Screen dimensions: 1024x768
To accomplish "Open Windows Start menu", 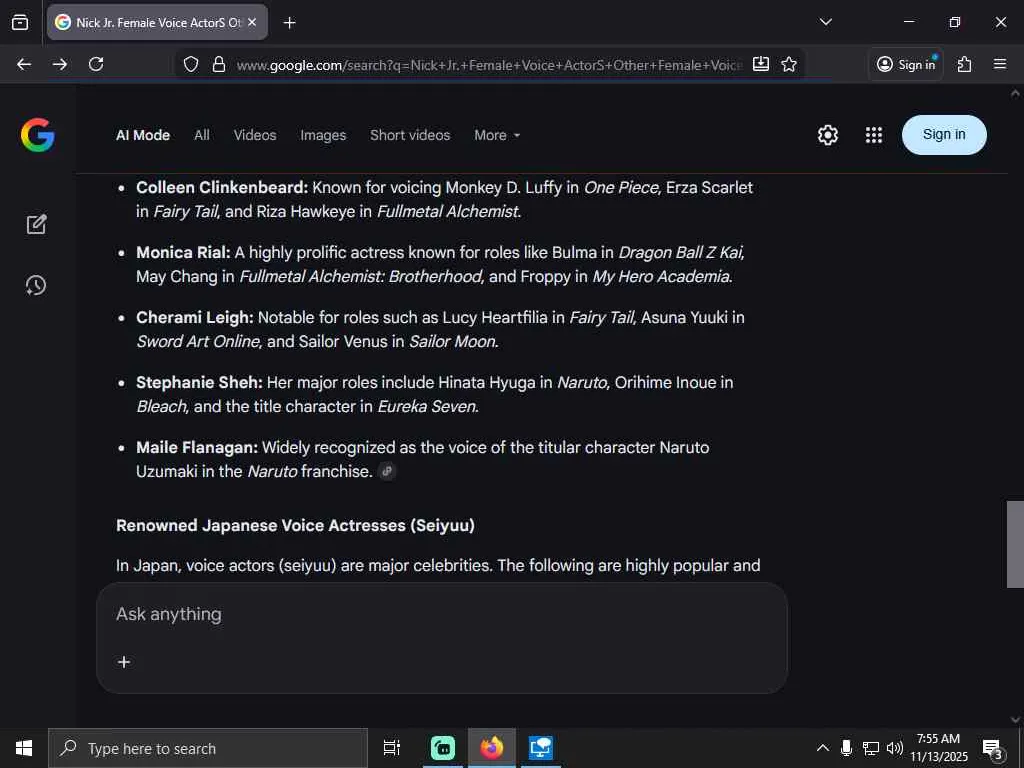I will [24, 748].
